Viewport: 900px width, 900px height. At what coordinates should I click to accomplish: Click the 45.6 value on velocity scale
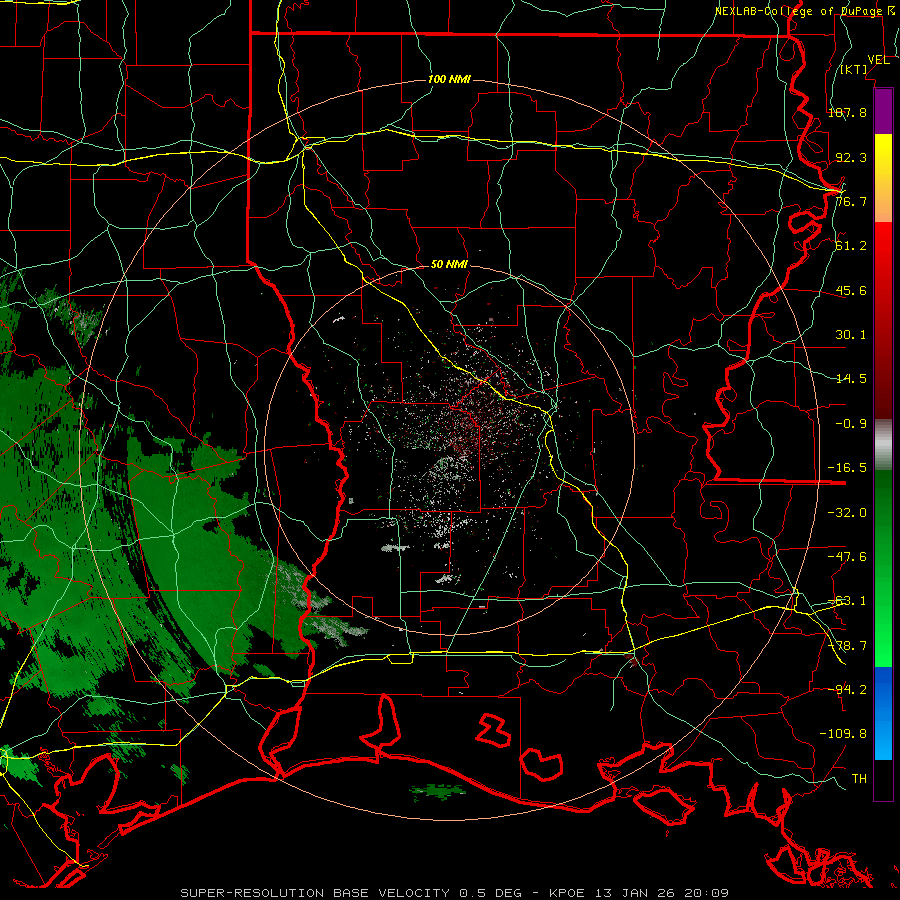tap(851, 290)
